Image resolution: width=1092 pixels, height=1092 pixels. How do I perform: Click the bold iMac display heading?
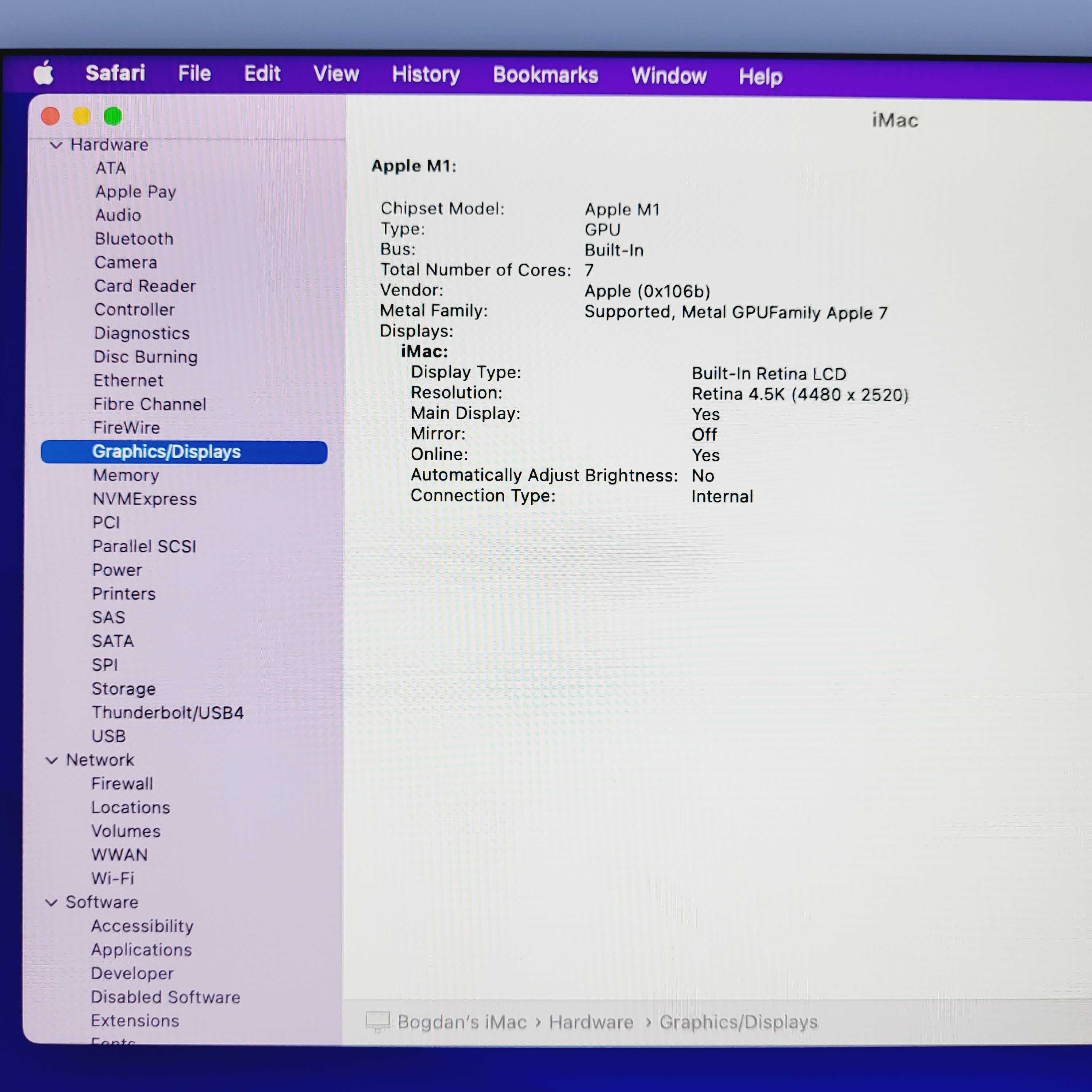point(424,351)
